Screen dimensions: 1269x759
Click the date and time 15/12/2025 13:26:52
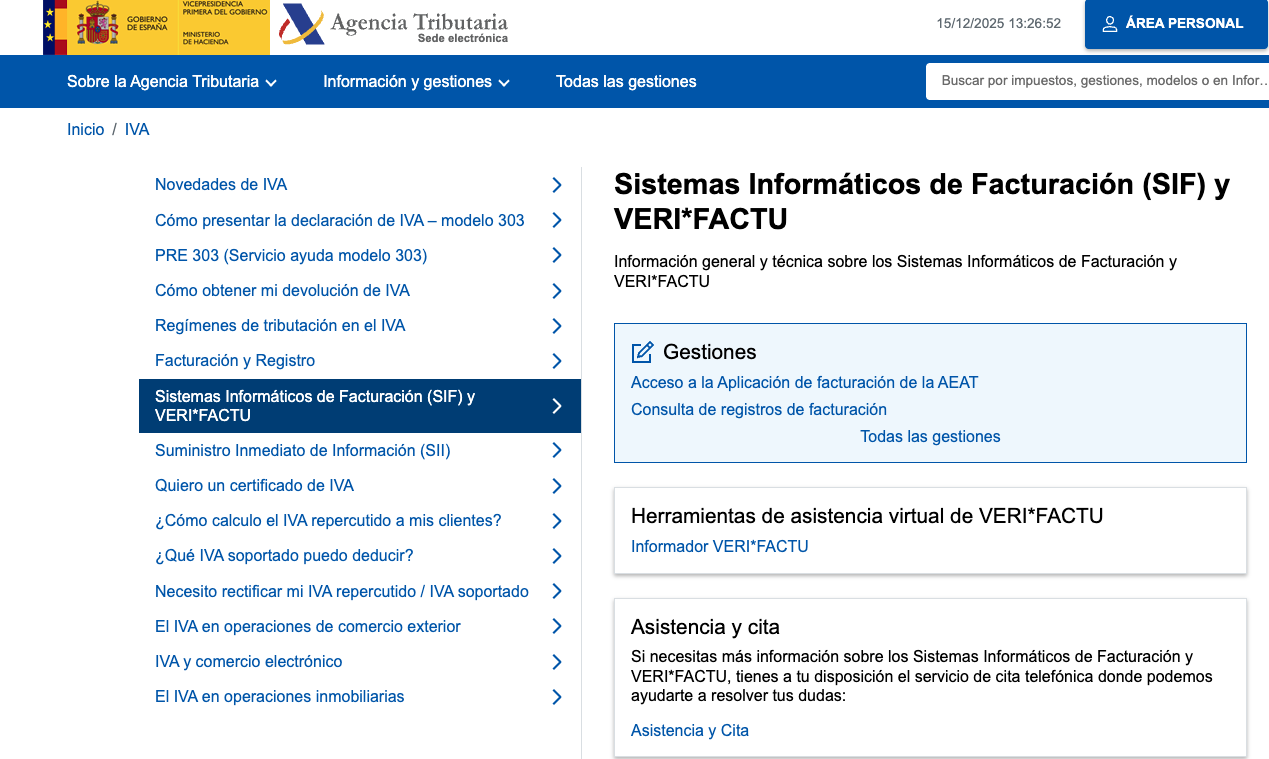999,23
